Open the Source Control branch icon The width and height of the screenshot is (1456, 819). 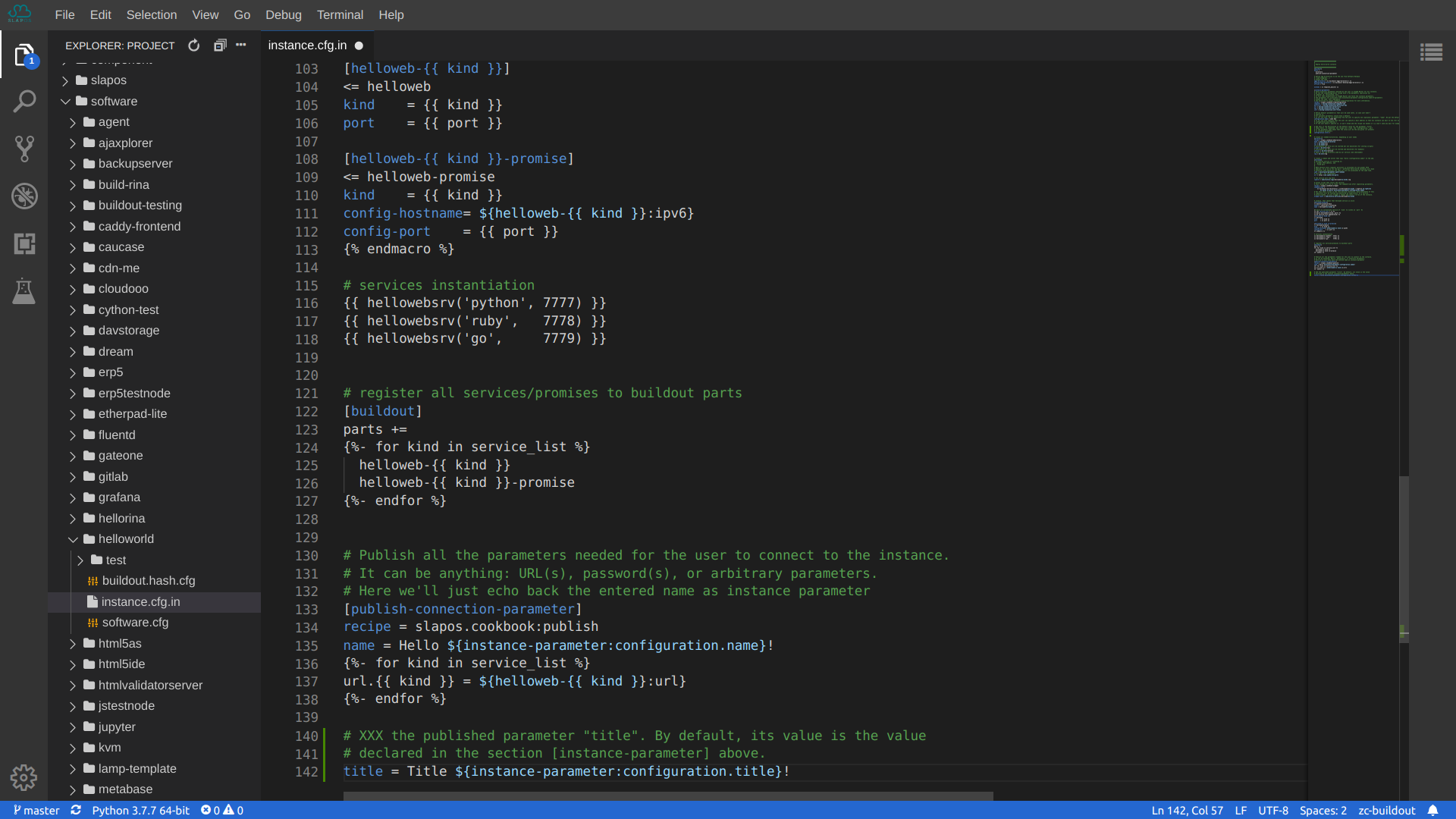point(24,149)
